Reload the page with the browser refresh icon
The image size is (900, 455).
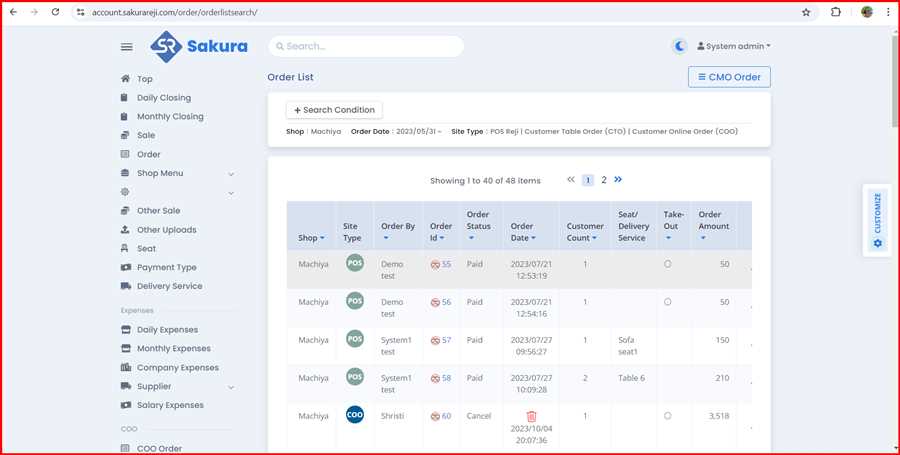pos(55,12)
